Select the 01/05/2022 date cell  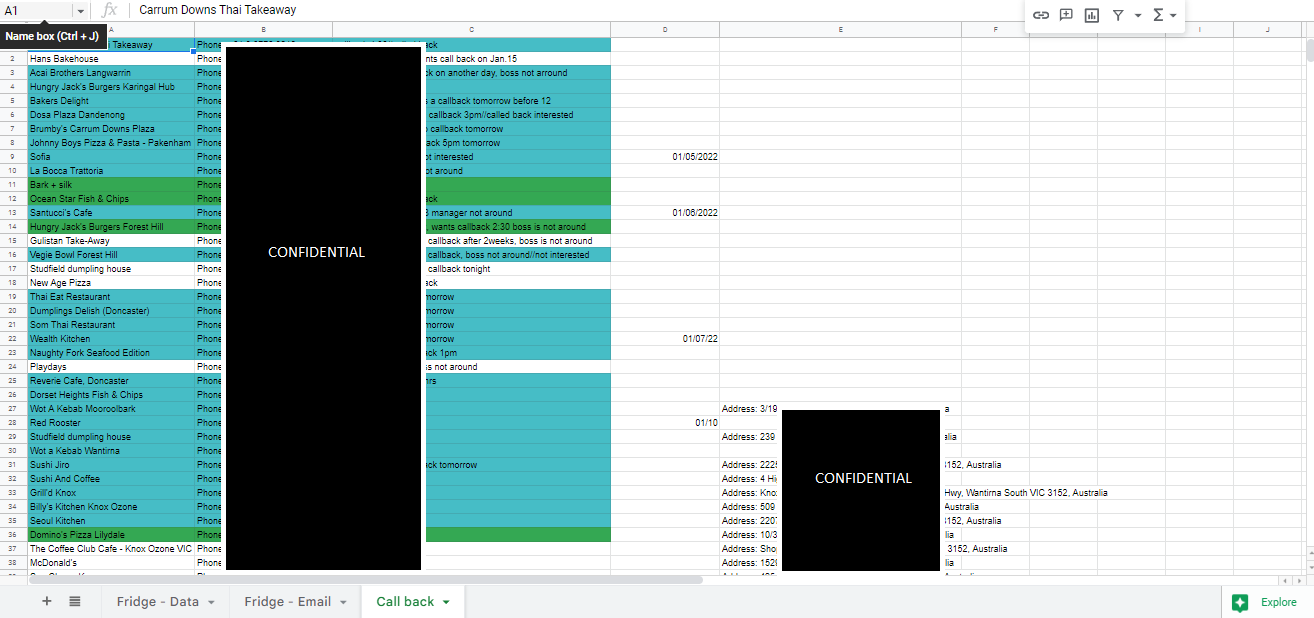(x=665, y=157)
